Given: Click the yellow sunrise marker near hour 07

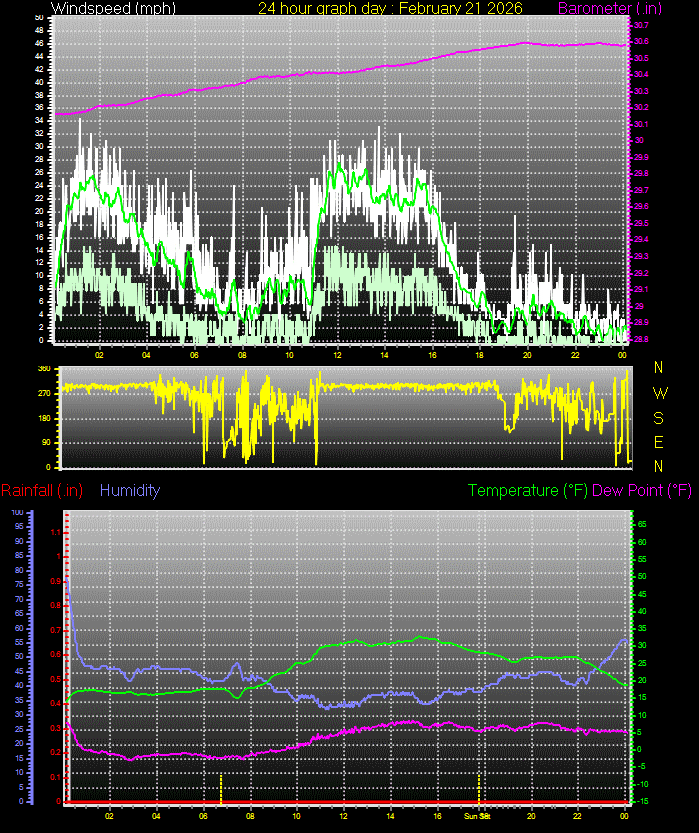Looking at the screenshot, I should click(221, 787).
